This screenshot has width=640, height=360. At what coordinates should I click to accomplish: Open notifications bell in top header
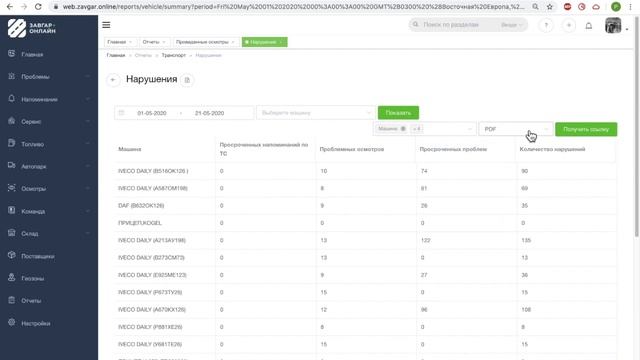(589, 26)
